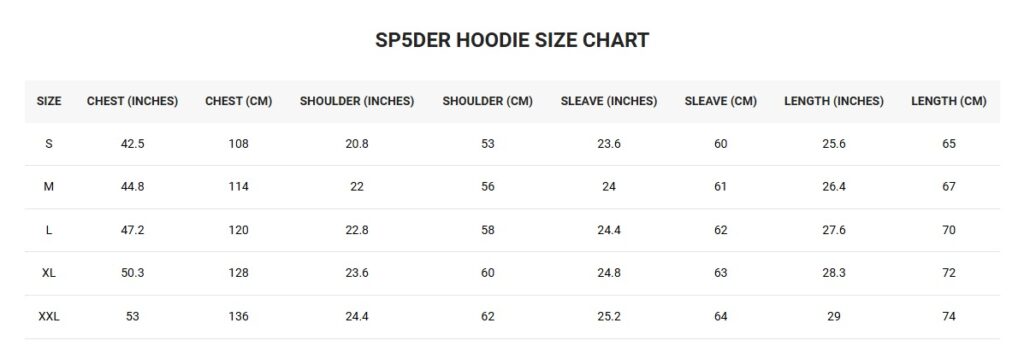
Task: Click the L size row label
Action: (49, 230)
